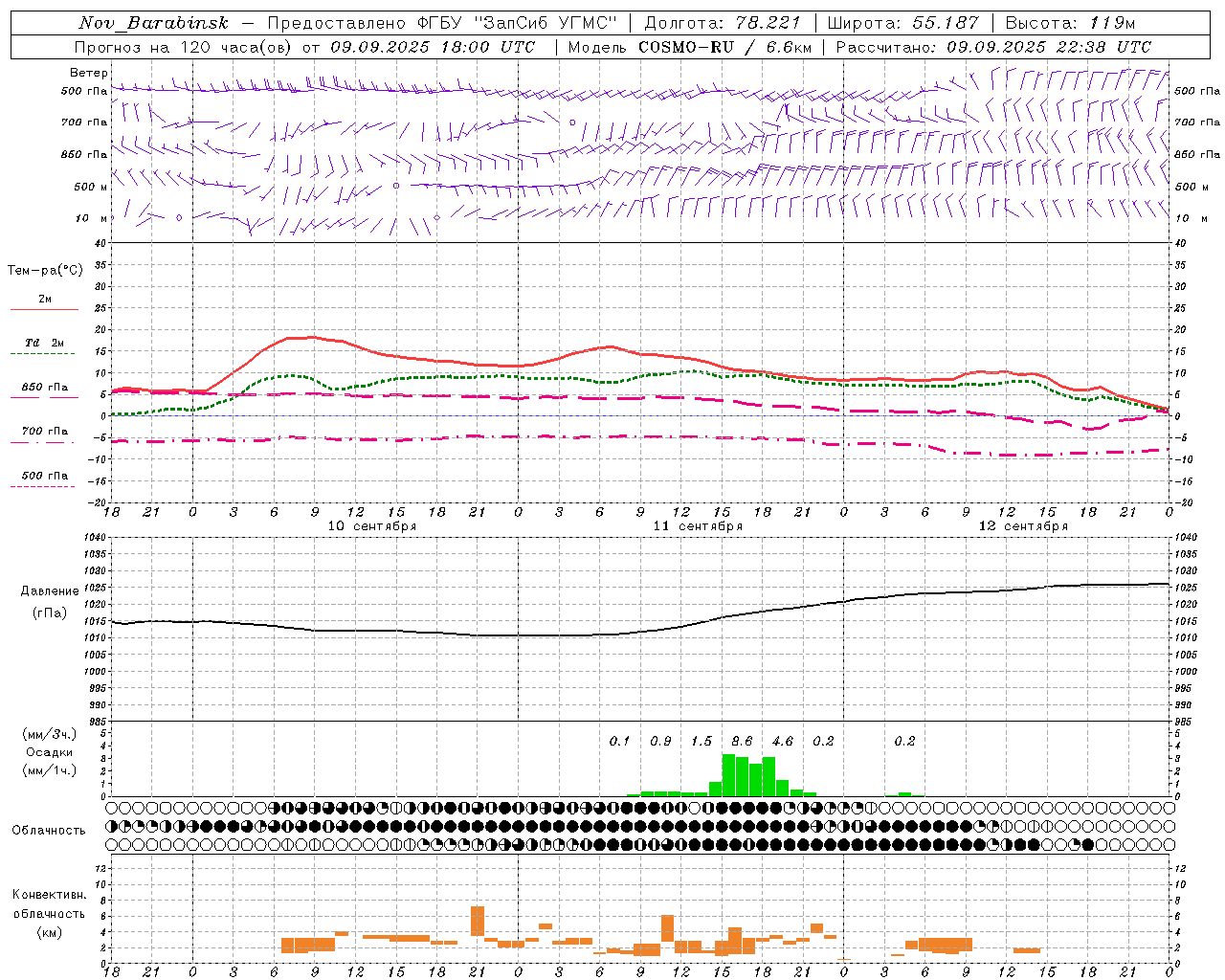Click the Прогноз на 120 часа(ов) text
Viewport: 1225px width, 980px height.
pos(185,47)
